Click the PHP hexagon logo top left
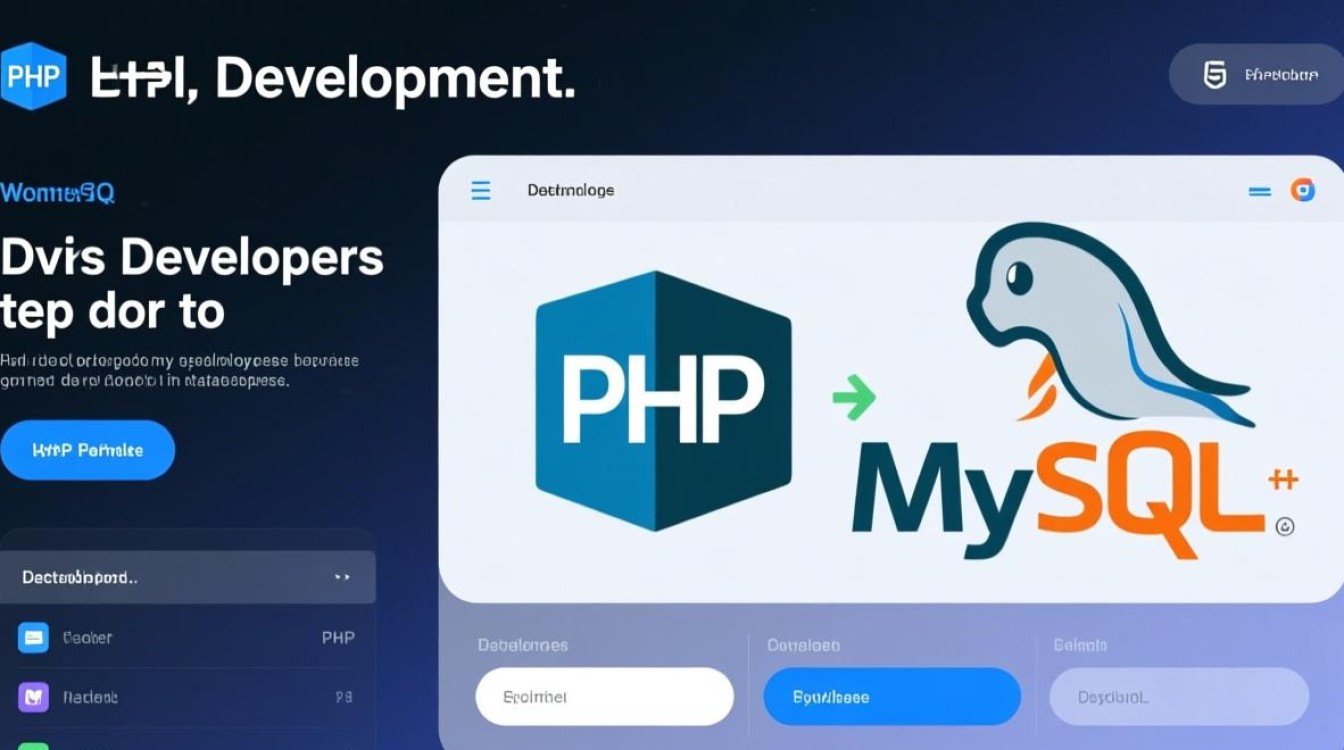 (x=33, y=74)
